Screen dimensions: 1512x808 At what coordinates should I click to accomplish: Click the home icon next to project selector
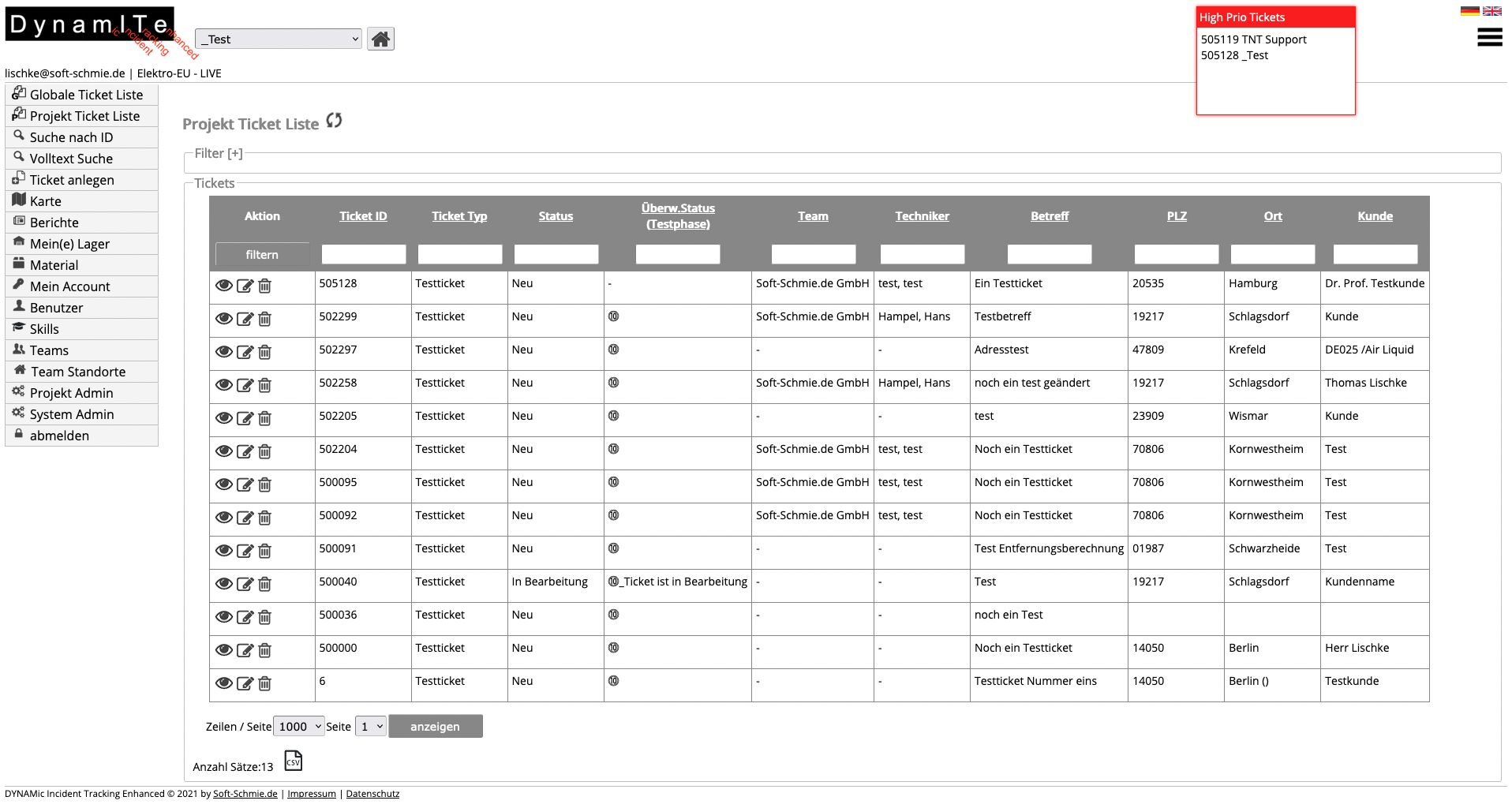coord(380,38)
